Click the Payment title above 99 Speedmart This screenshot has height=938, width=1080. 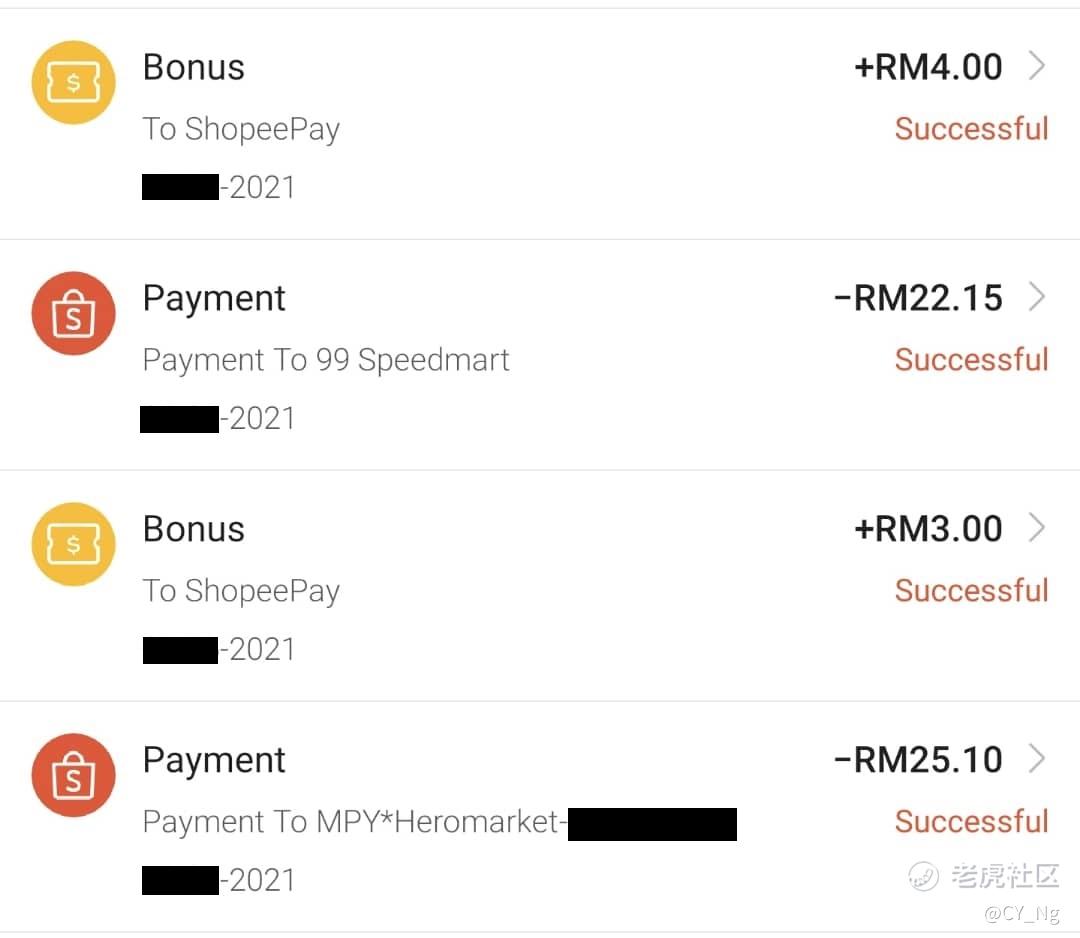tap(214, 298)
